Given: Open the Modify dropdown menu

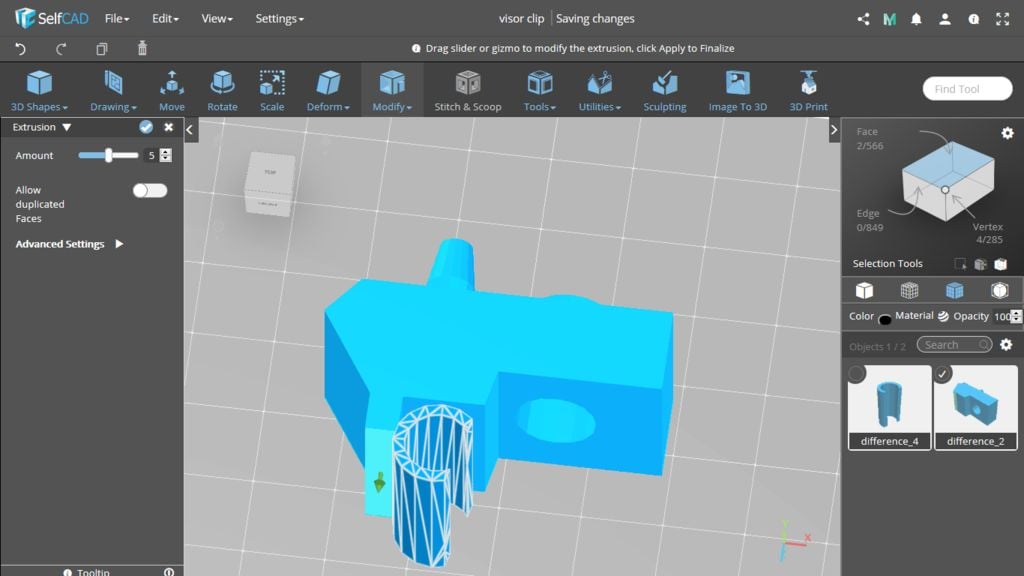Looking at the screenshot, I should pyautogui.click(x=392, y=90).
